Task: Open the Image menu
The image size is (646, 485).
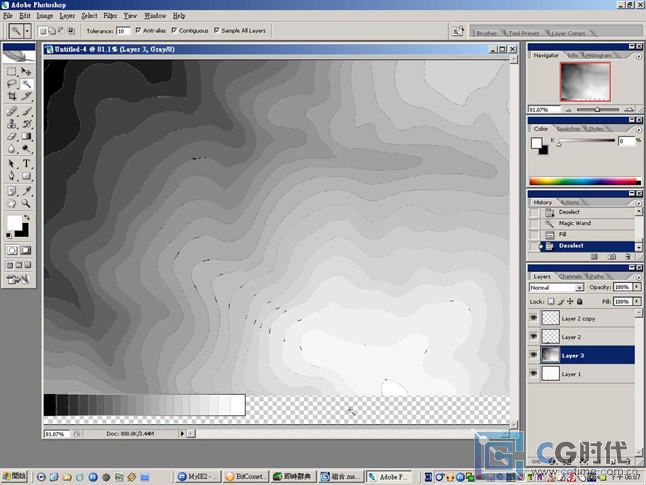Action: (x=44, y=16)
